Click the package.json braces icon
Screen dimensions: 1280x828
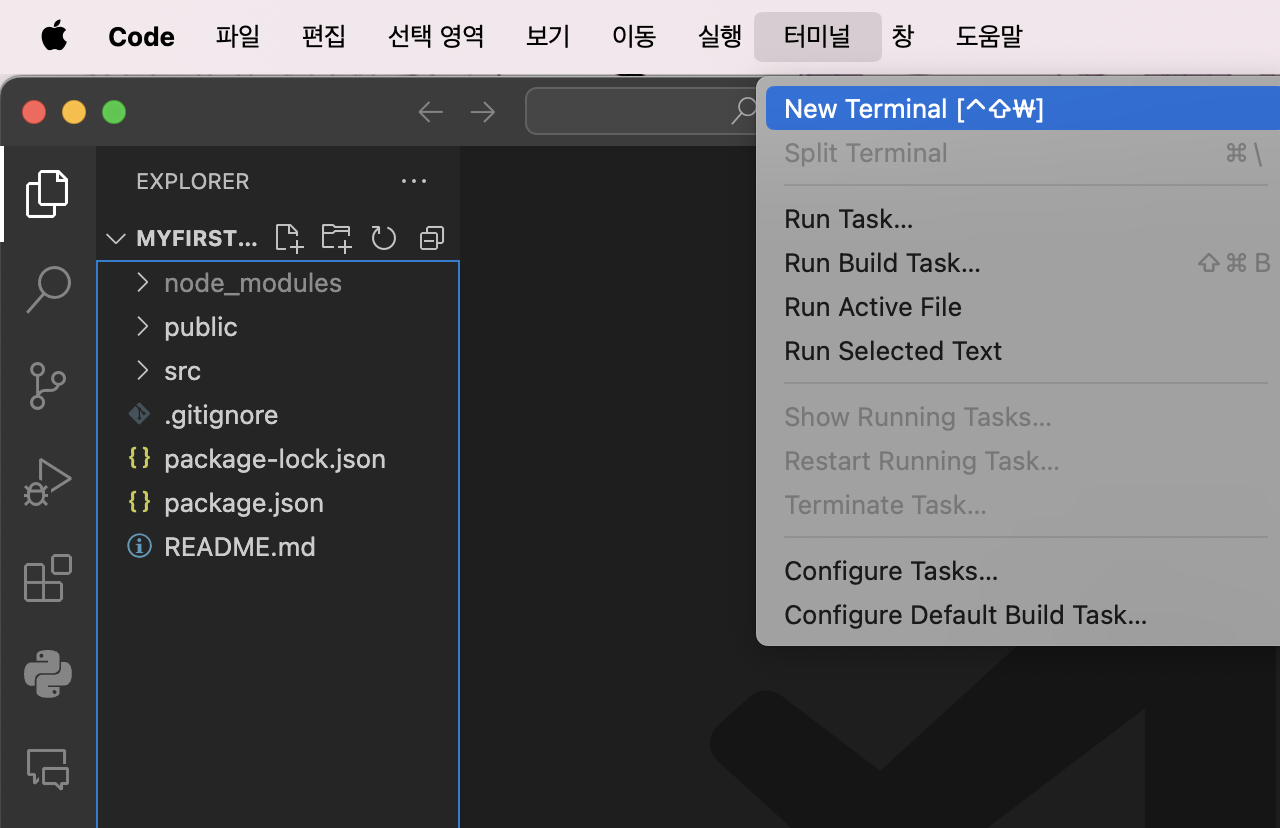click(140, 502)
